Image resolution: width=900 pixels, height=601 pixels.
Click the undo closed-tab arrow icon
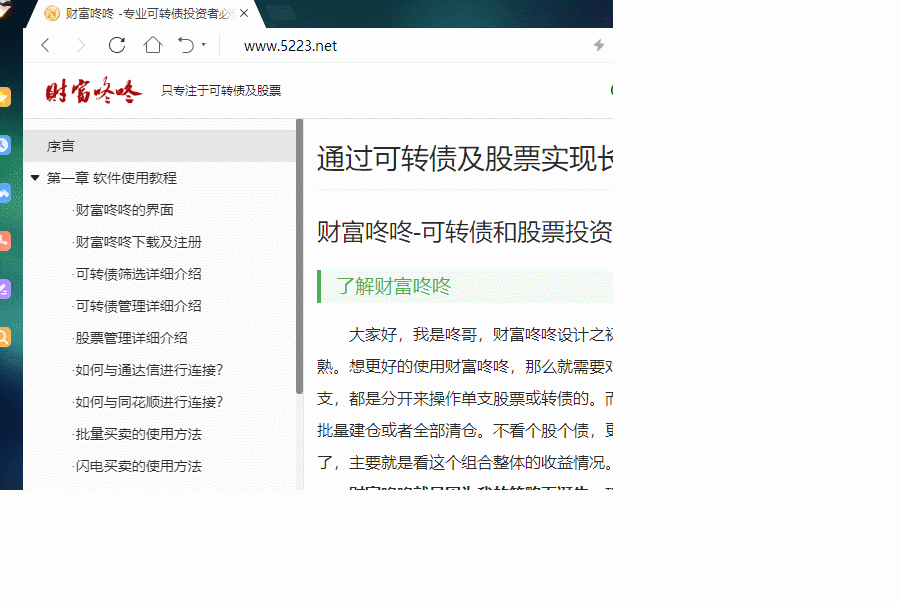click(186, 45)
